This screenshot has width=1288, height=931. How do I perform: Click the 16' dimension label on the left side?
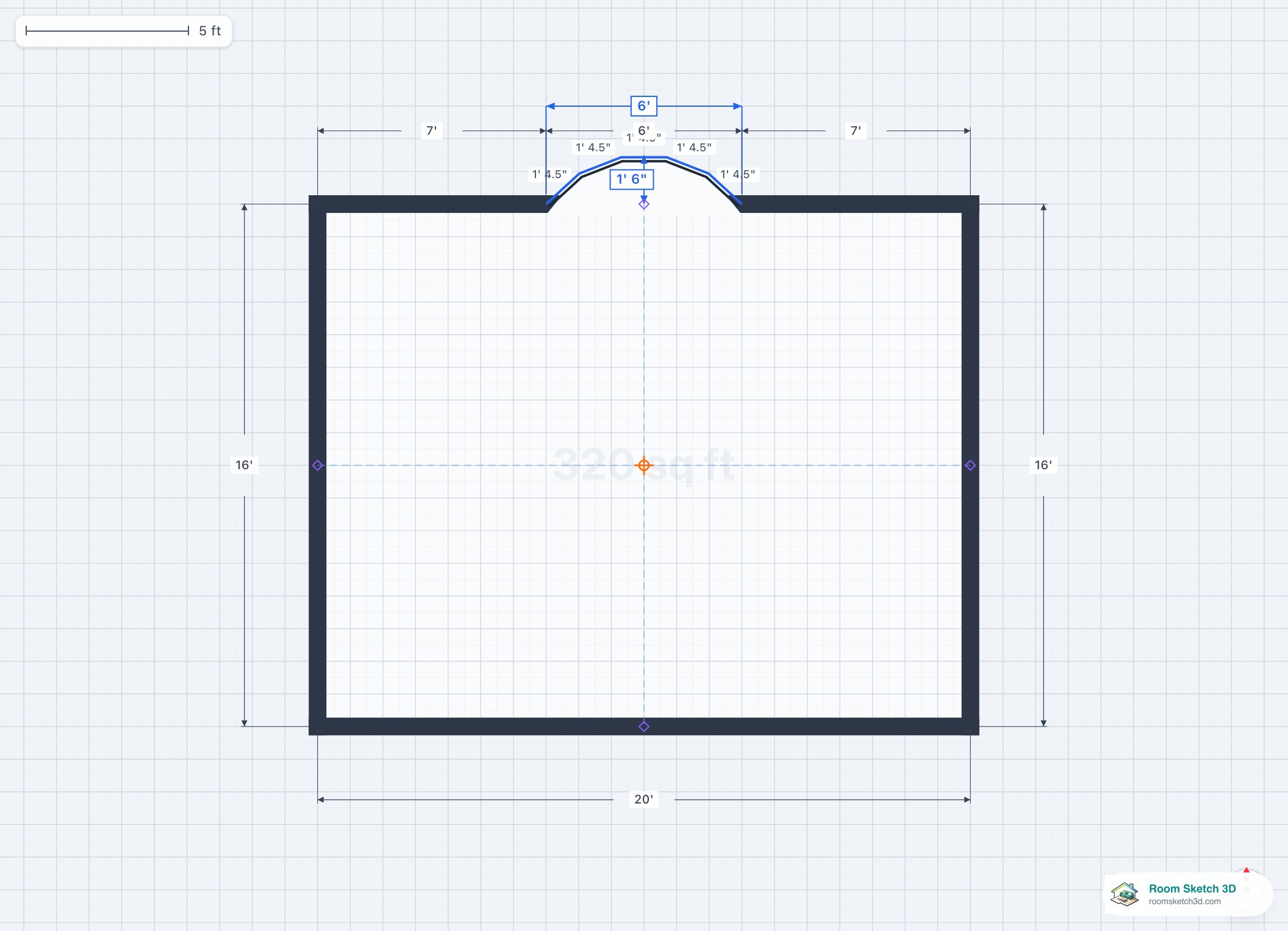pos(244,465)
